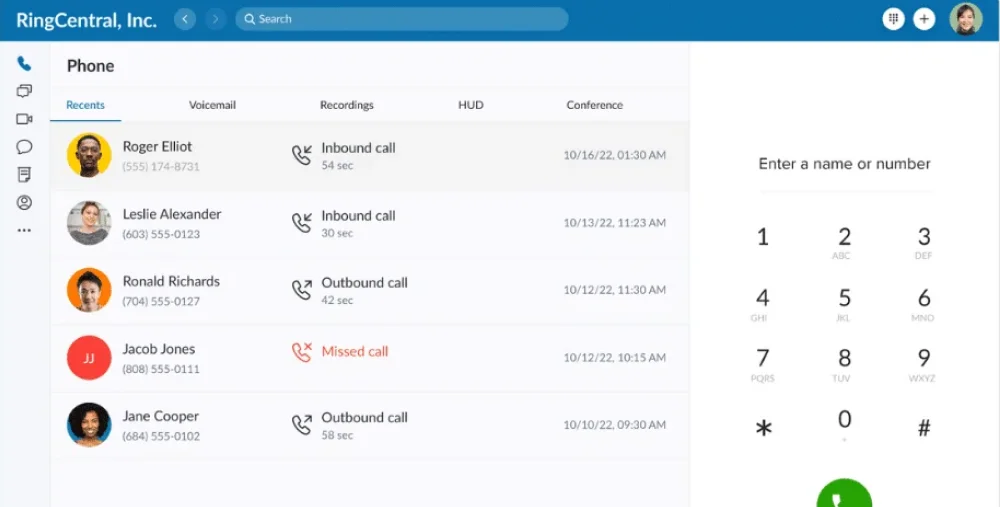1000x507 pixels.
Task: Click the phone number (704) 555-0127
Action: [161, 301]
